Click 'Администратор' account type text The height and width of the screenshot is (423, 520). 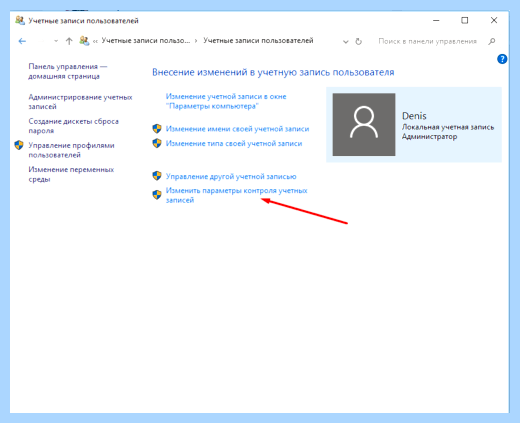pyautogui.click(x=429, y=137)
